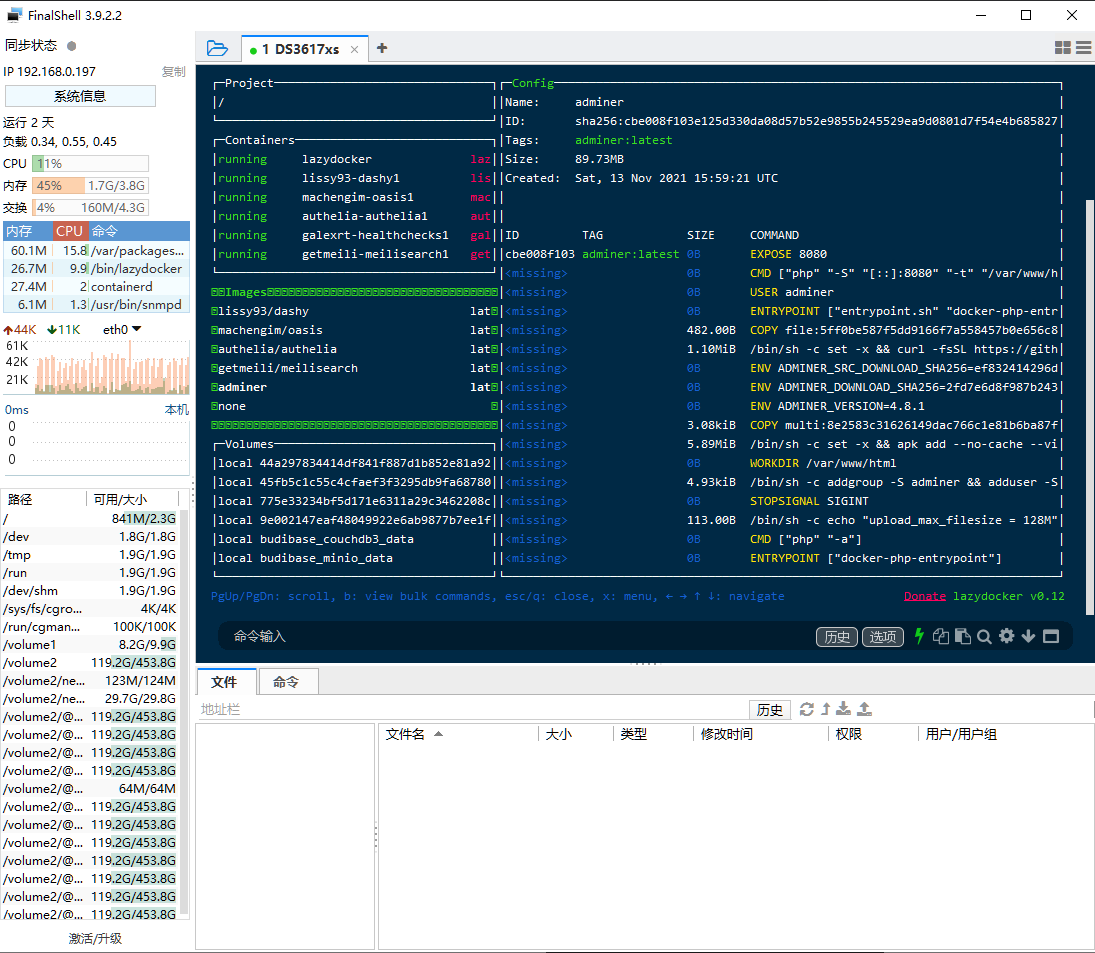Click the Donate link in lazydocker

tap(925, 596)
